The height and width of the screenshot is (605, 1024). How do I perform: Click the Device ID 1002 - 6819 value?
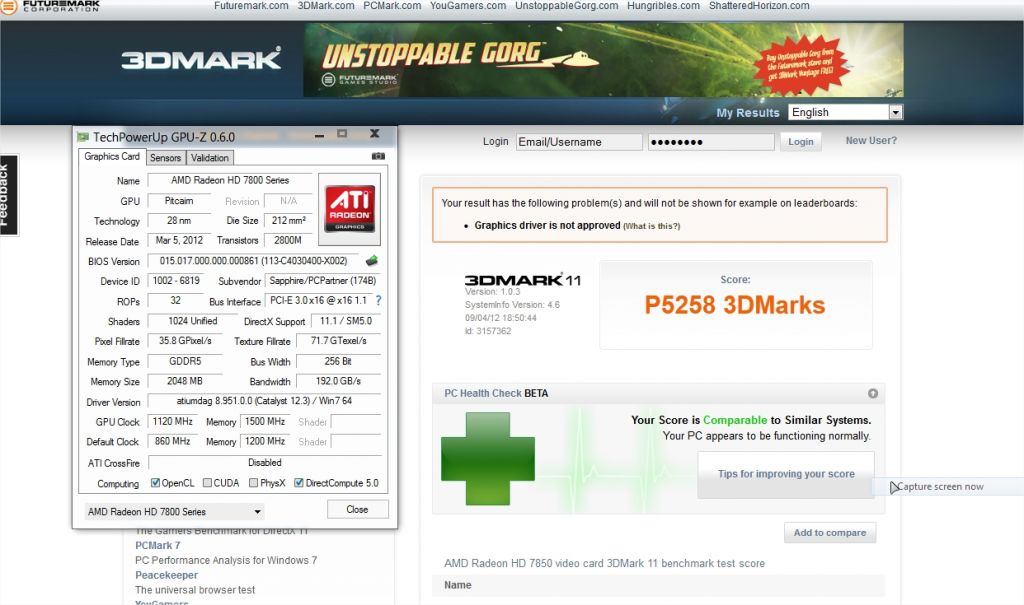click(176, 281)
